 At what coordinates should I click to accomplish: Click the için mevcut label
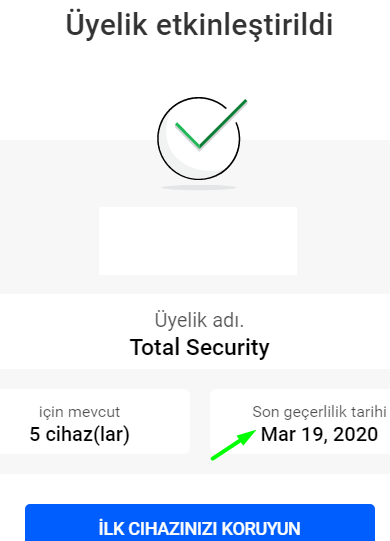(x=79, y=412)
